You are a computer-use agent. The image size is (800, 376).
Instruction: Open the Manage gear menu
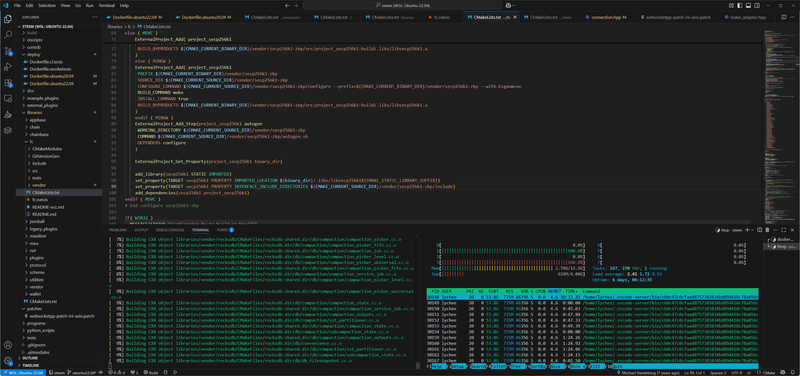(x=8, y=361)
